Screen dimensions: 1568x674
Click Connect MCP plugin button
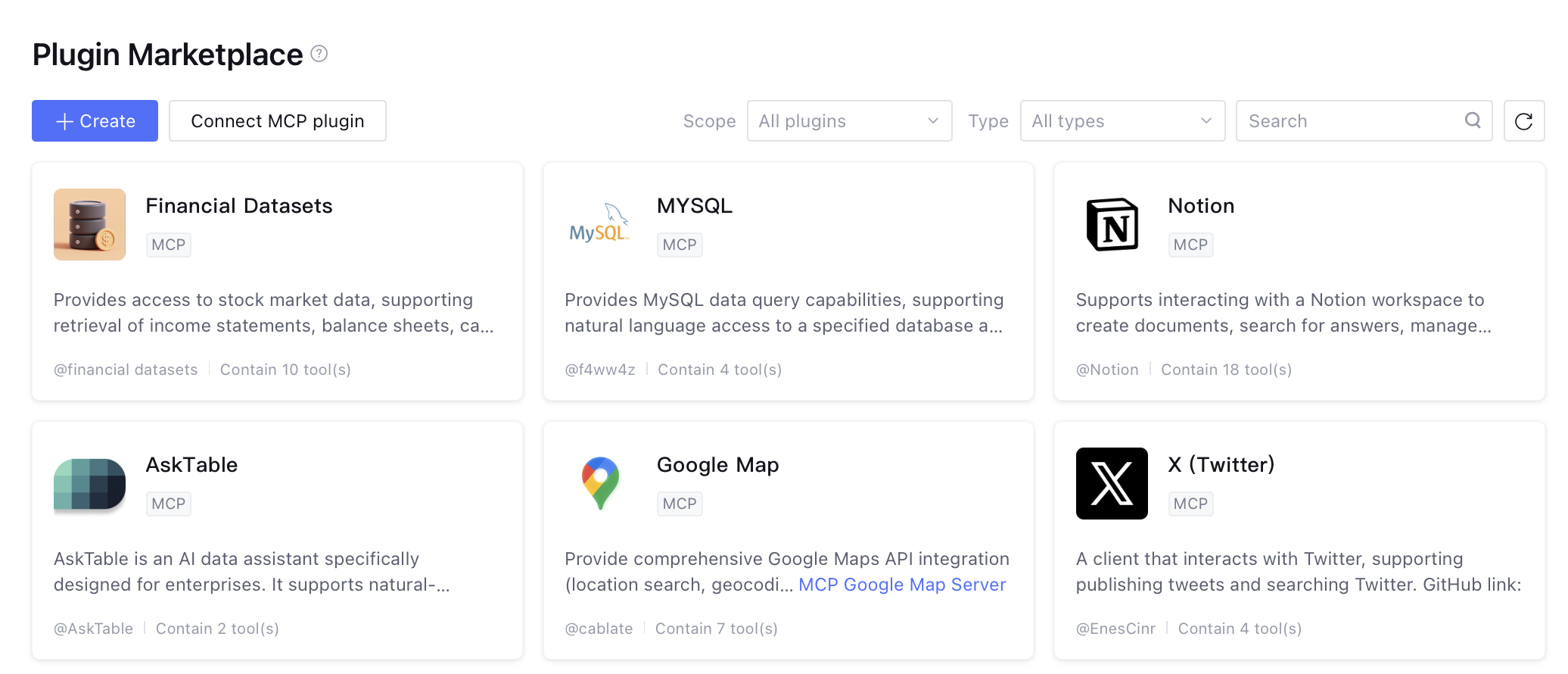coord(277,121)
